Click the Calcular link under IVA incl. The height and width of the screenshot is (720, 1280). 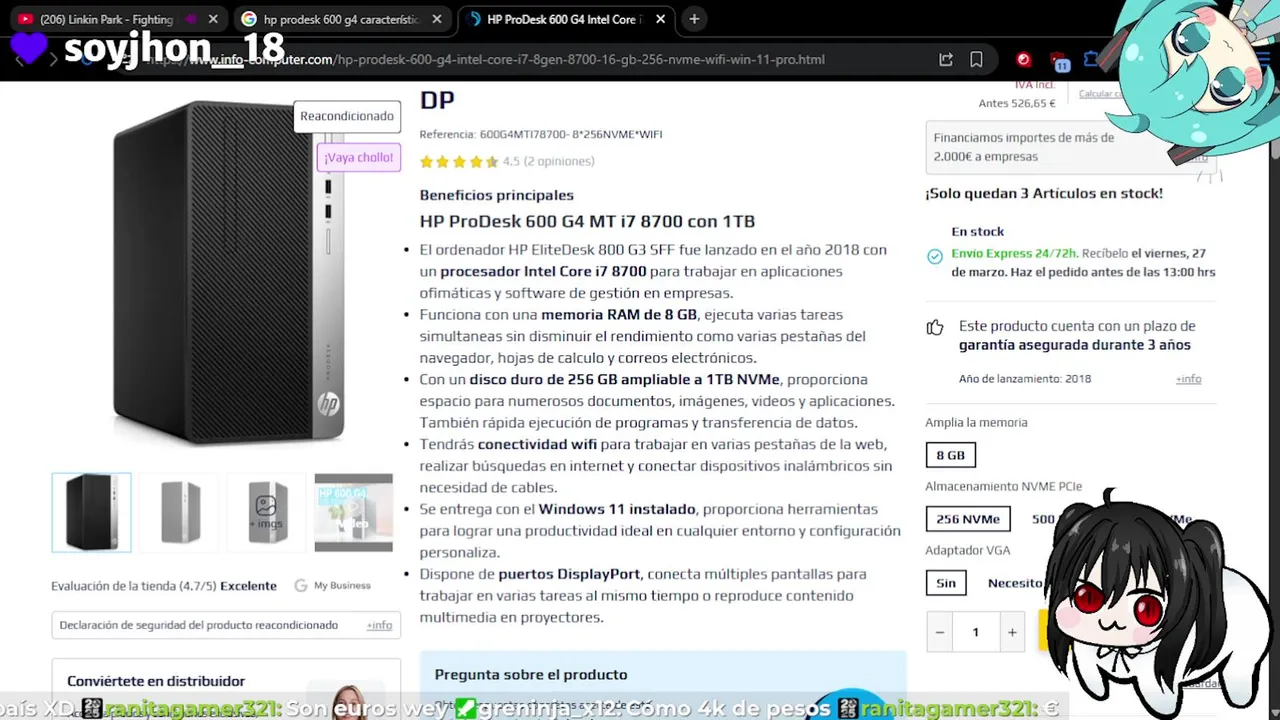(x=1099, y=93)
